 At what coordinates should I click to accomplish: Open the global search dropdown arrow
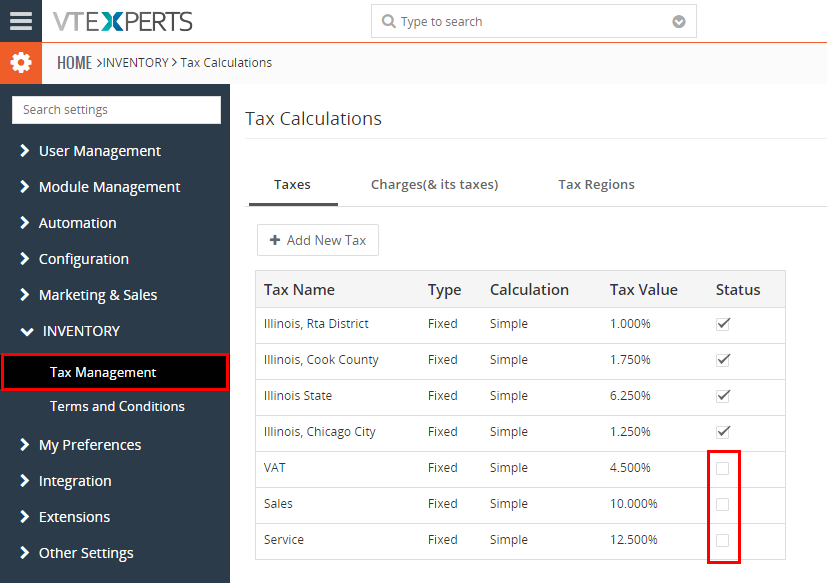point(679,22)
